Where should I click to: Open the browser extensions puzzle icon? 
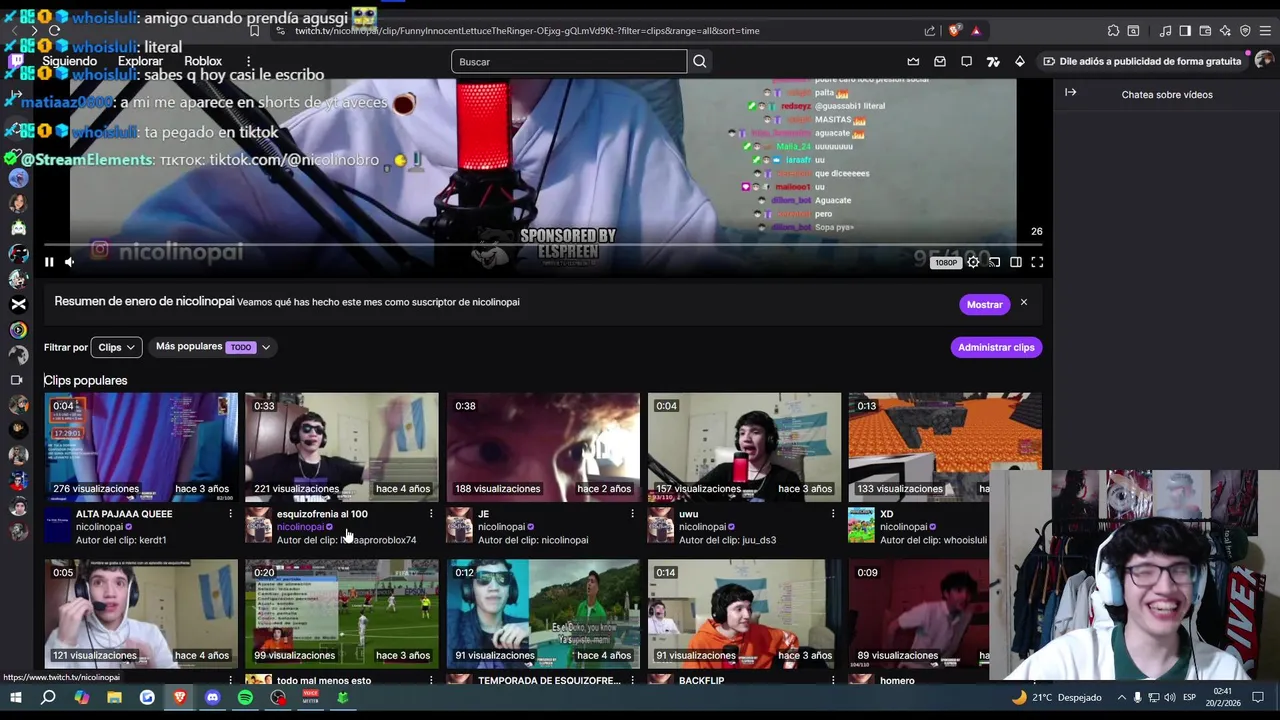tap(1113, 30)
